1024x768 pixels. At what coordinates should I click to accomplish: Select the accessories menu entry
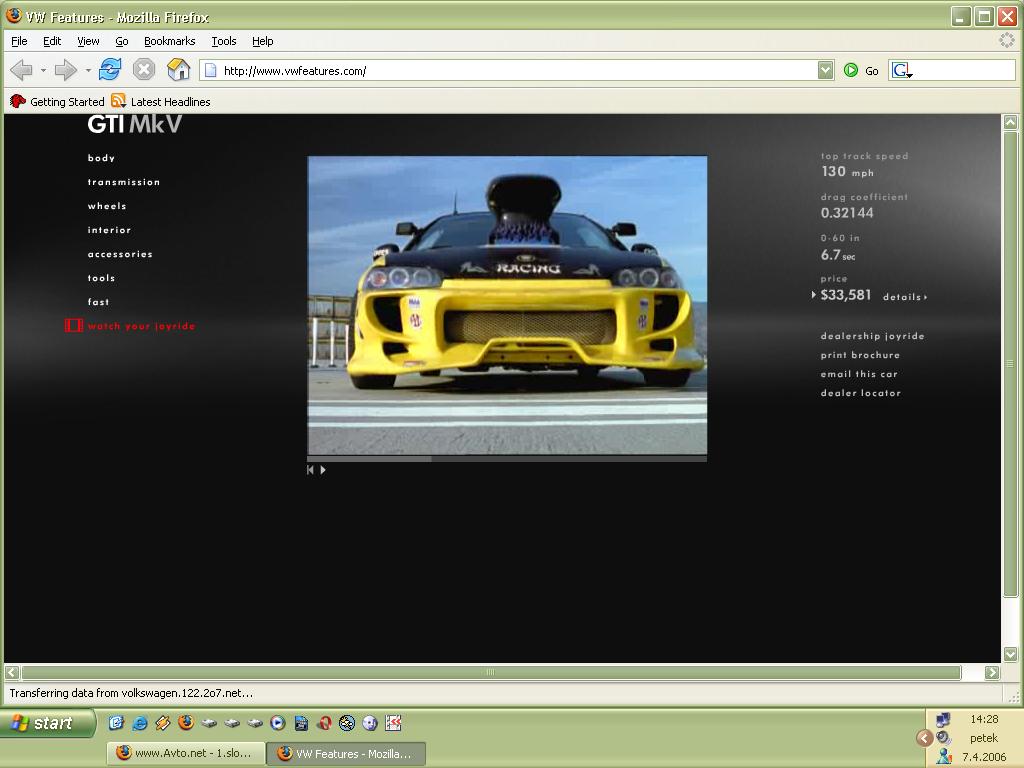120,254
